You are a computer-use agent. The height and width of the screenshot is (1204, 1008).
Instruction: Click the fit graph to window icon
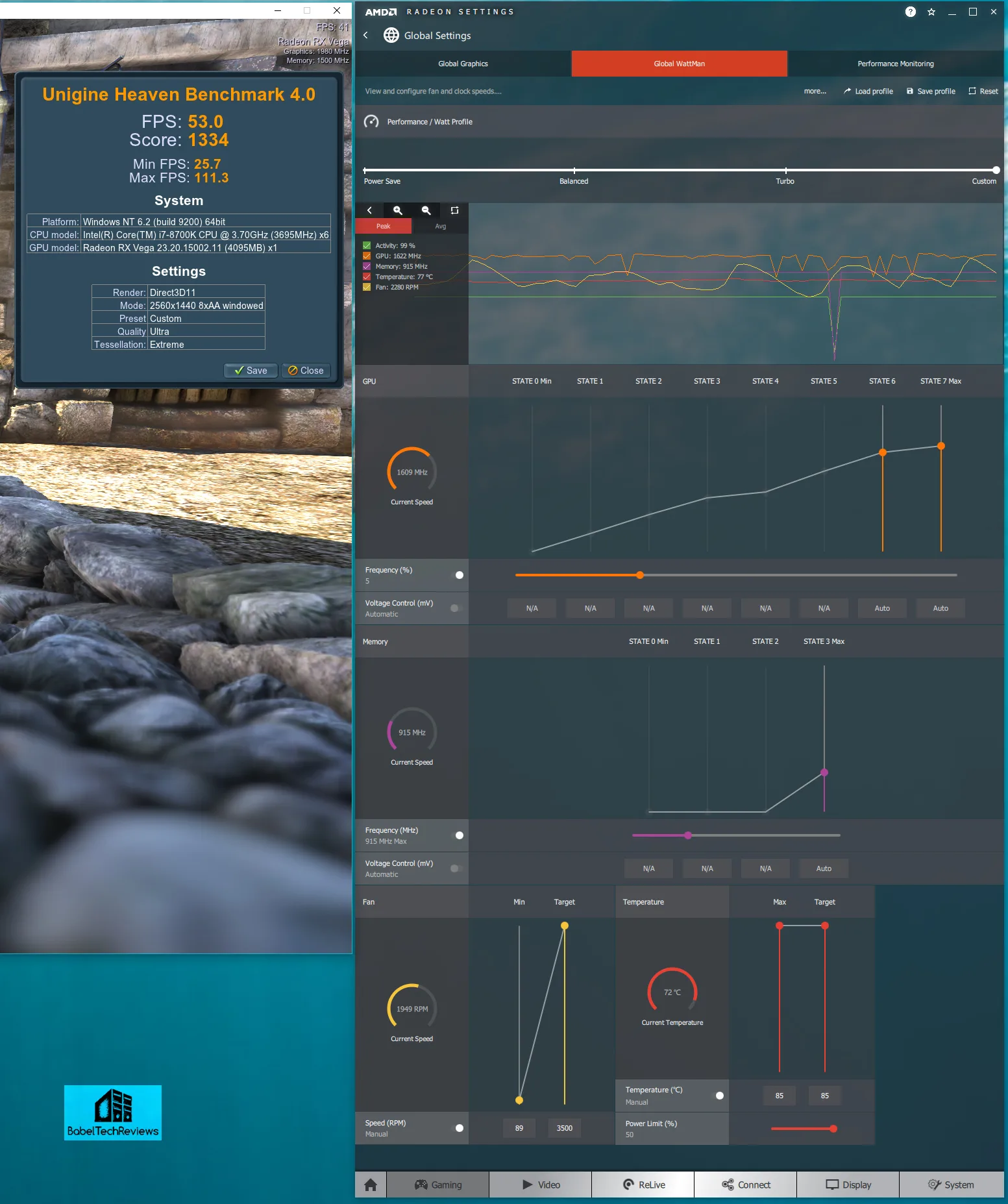(454, 210)
